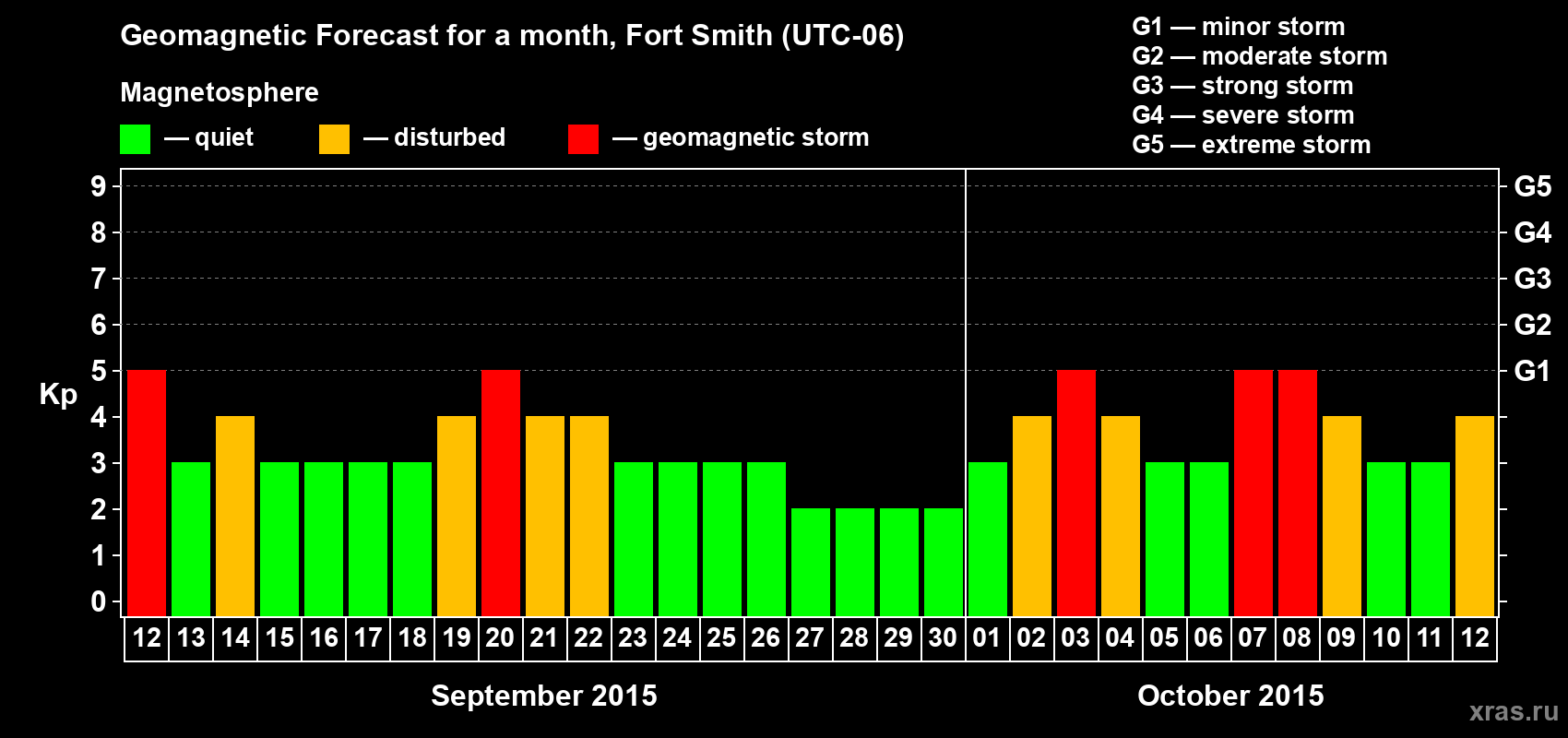Click the green bar for October 01
Image resolution: width=1568 pixels, height=738 pixels.
(x=988, y=539)
